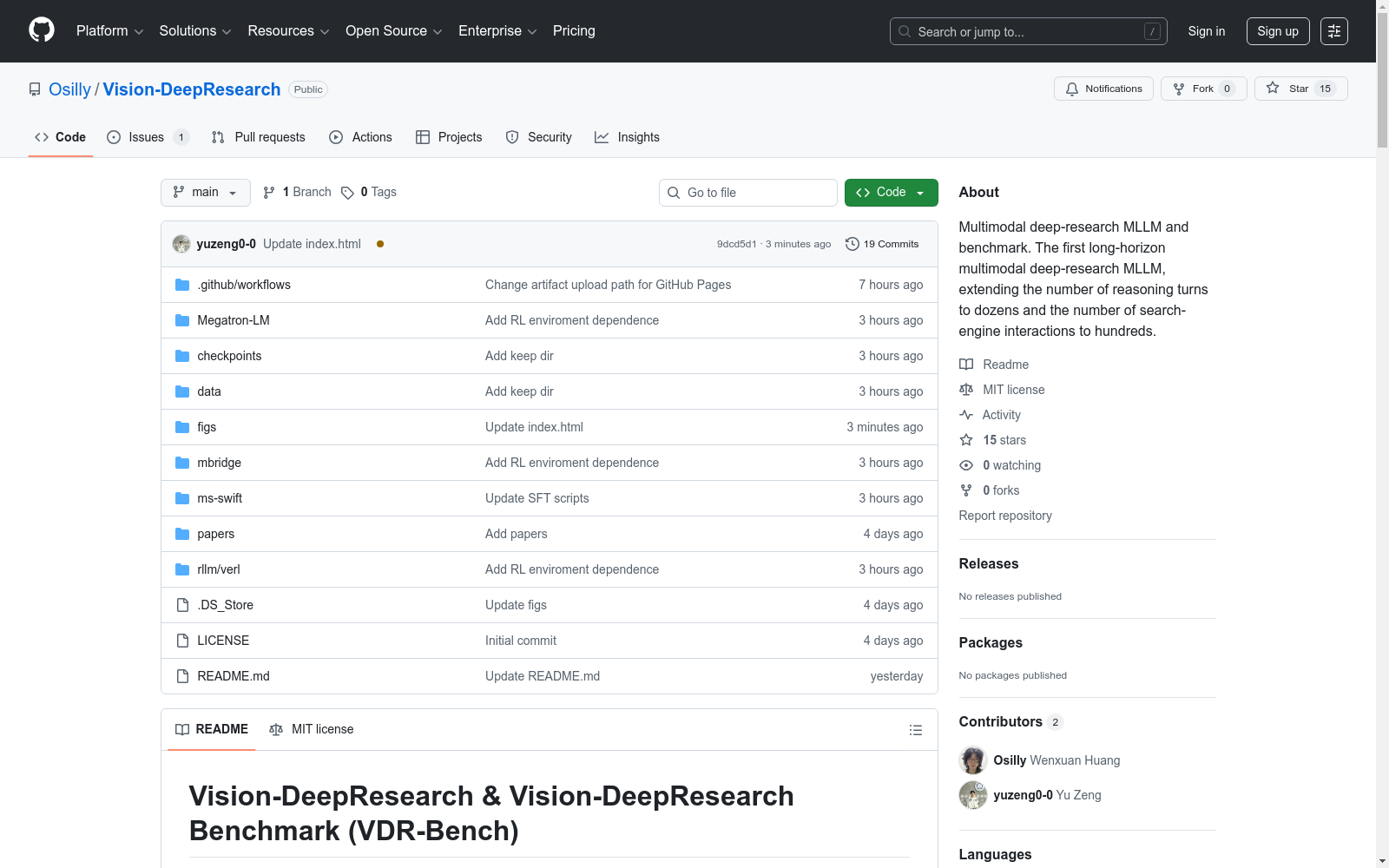This screenshot has height=868, width=1389.
Task: Open the Pull requests tab
Action: pos(259,137)
